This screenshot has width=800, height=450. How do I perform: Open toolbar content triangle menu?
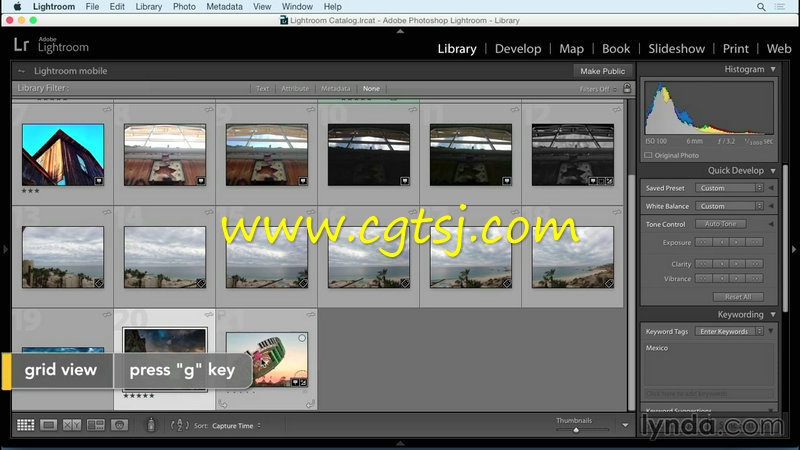pyautogui.click(x=625, y=425)
